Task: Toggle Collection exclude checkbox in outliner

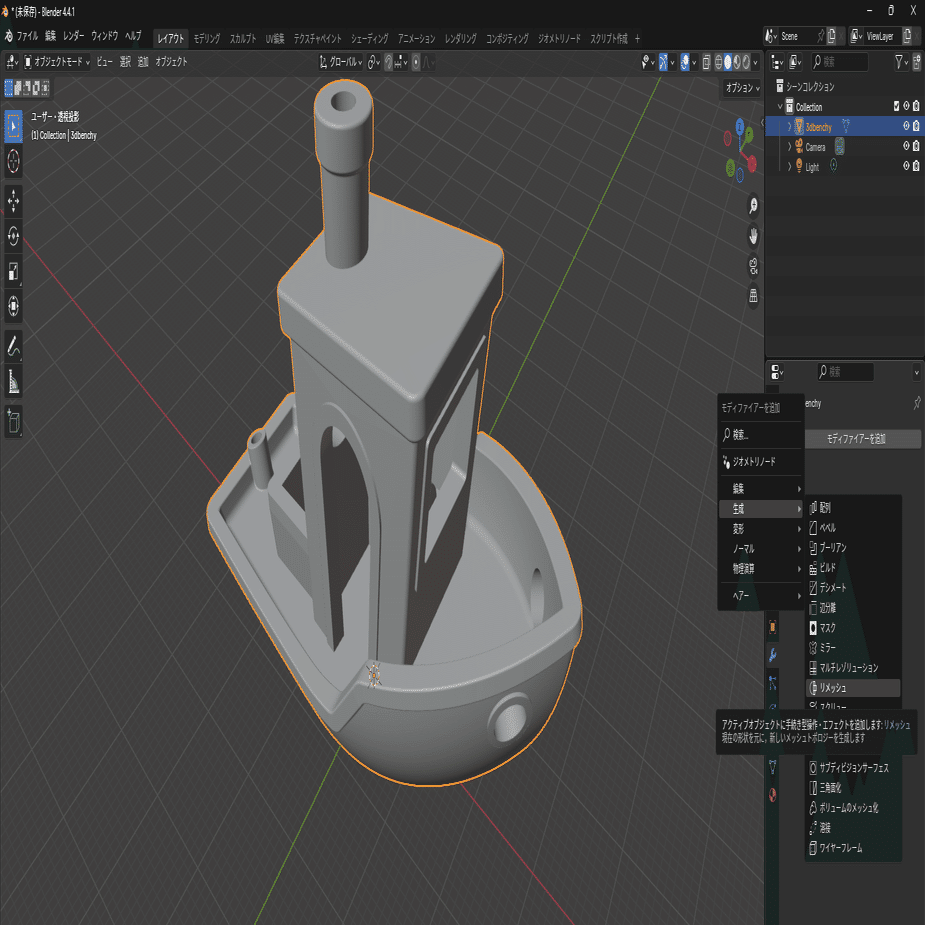Action: click(x=897, y=106)
